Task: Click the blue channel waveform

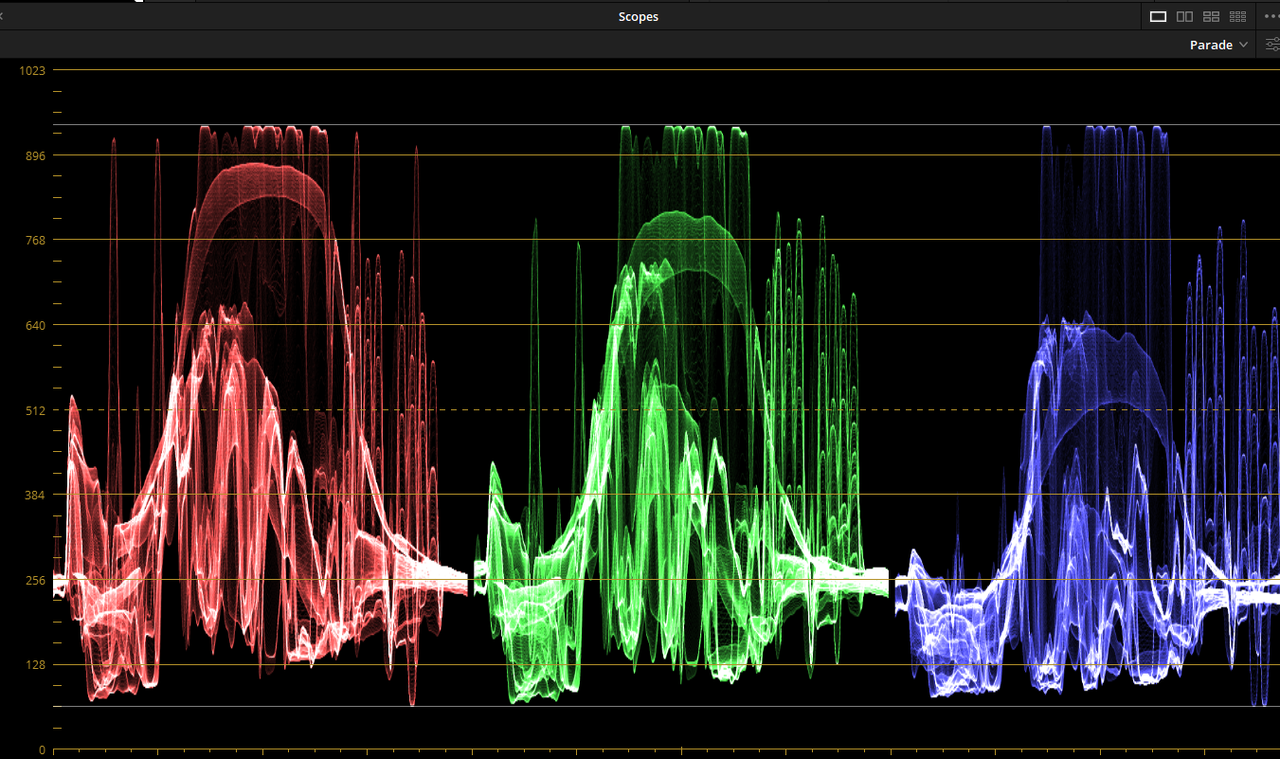Action: pos(1088,415)
